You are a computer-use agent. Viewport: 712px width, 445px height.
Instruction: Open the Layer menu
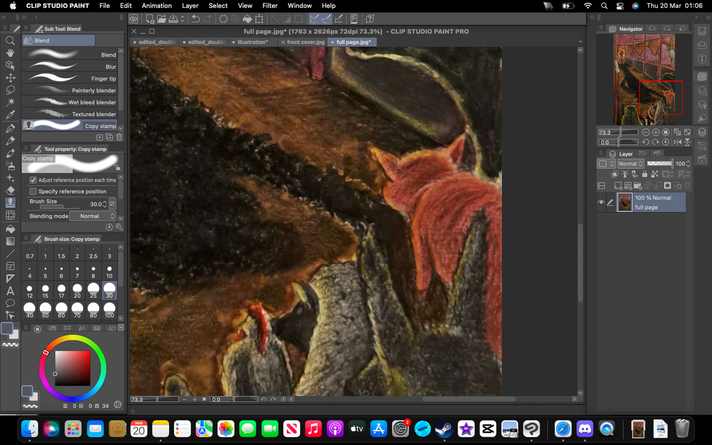pyautogui.click(x=190, y=6)
